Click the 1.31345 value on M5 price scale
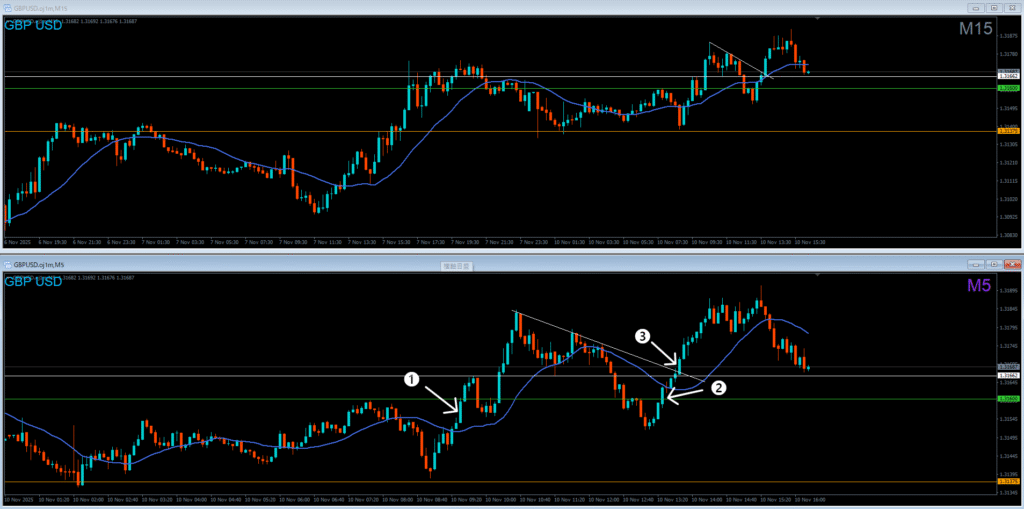The image size is (1024, 509). pyautogui.click(x=1008, y=493)
